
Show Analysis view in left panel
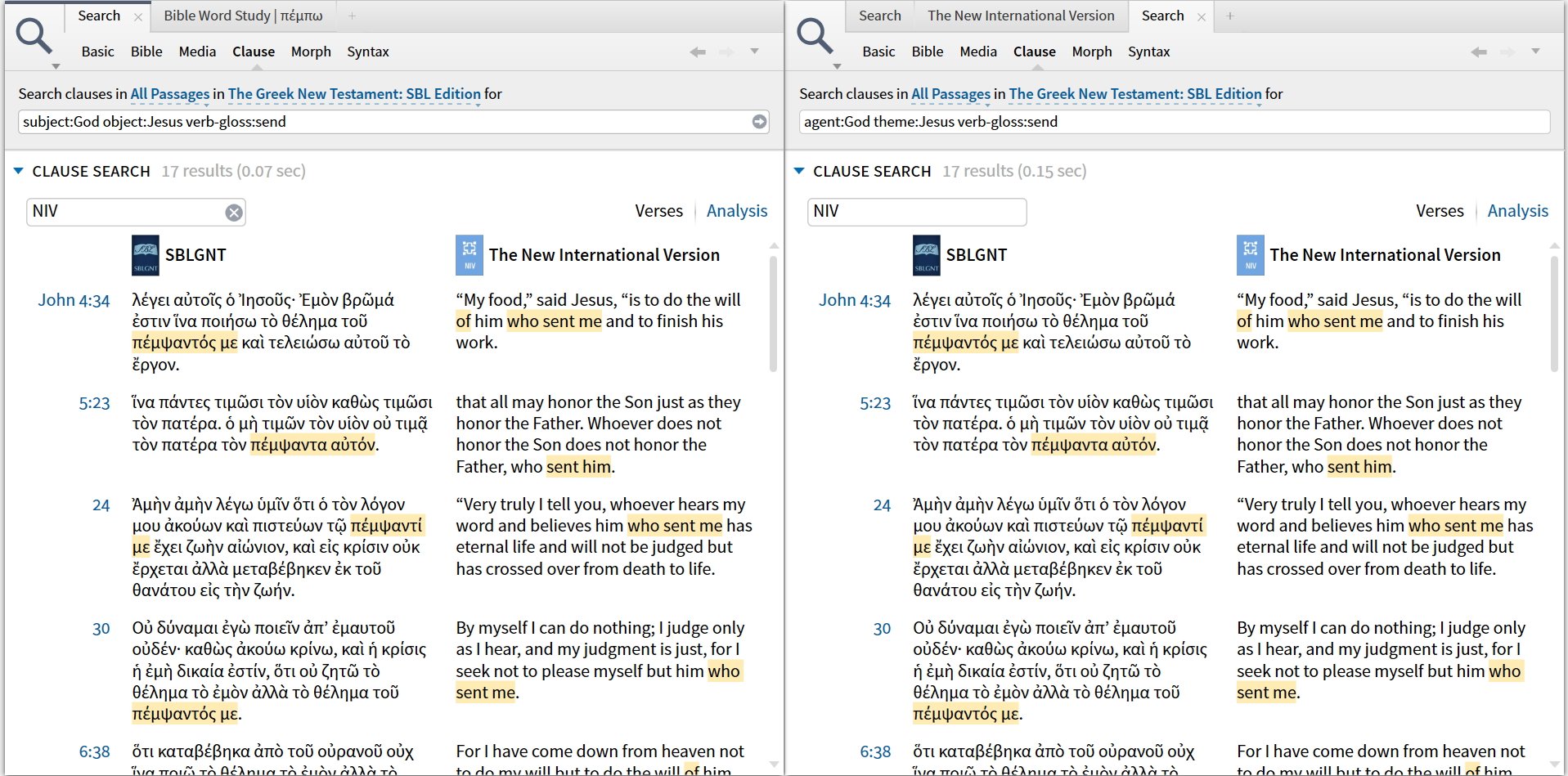pos(737,211)
